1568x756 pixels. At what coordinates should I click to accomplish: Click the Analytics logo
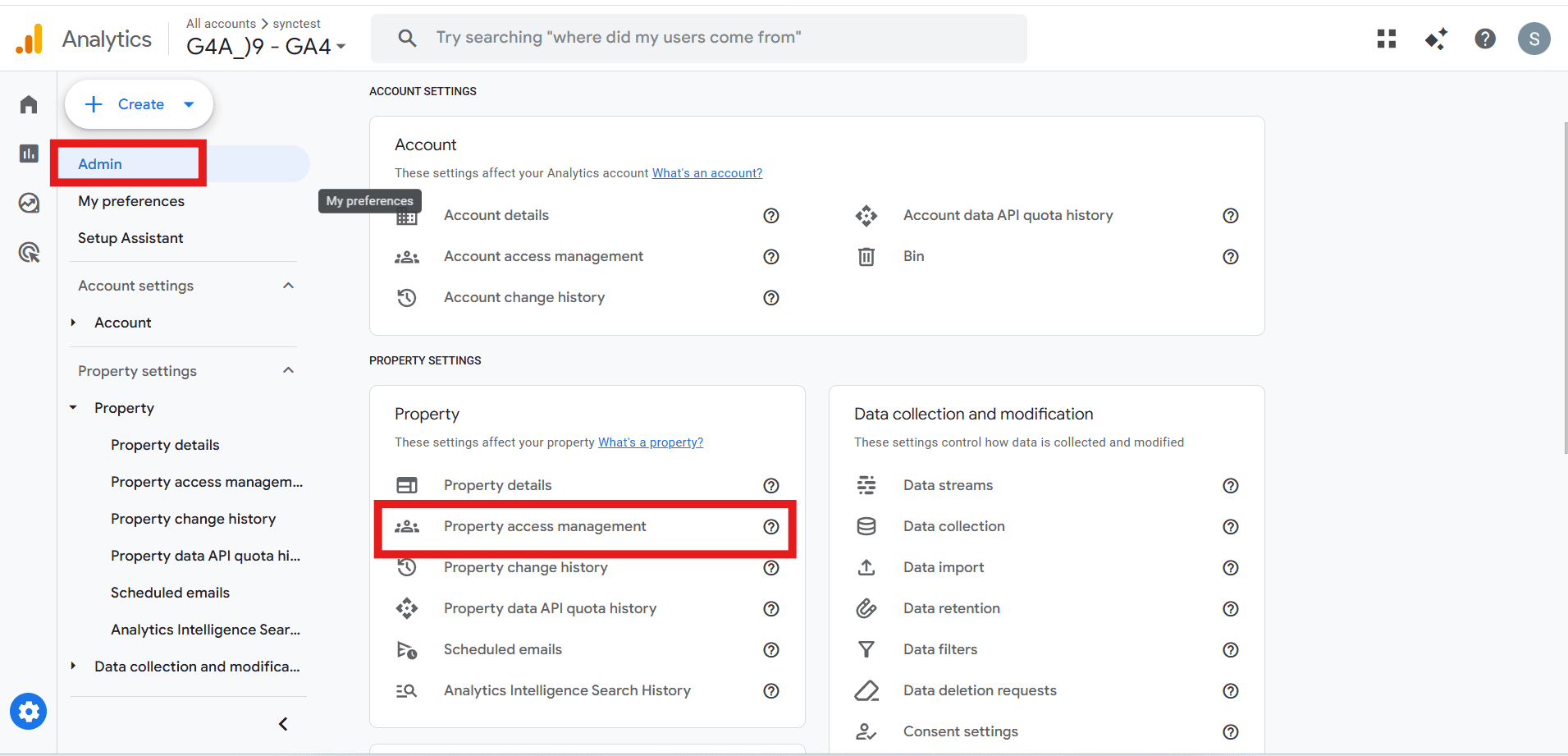84,39
